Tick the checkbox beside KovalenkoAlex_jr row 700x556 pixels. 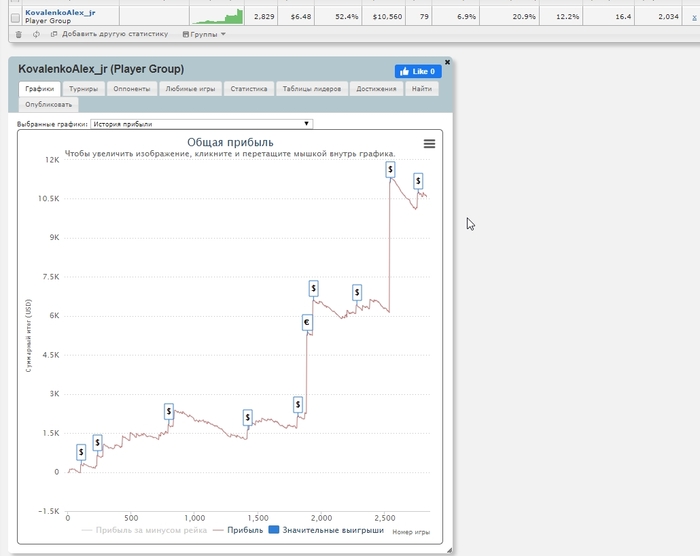pos(15,17)
